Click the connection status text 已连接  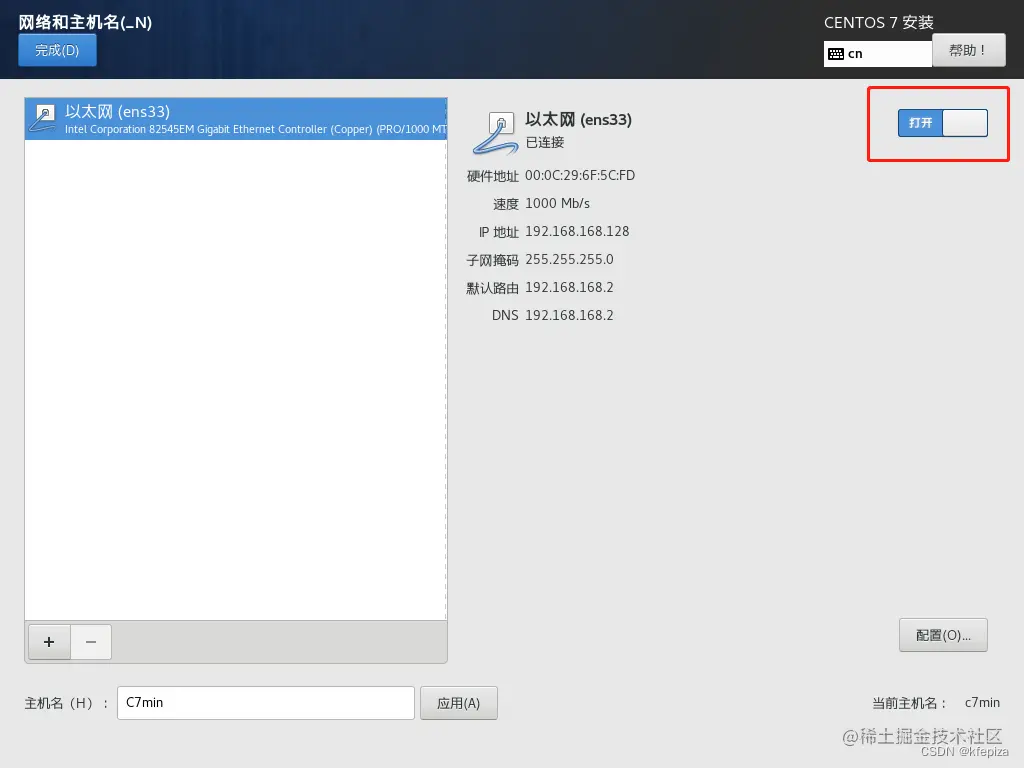point(545,142)
